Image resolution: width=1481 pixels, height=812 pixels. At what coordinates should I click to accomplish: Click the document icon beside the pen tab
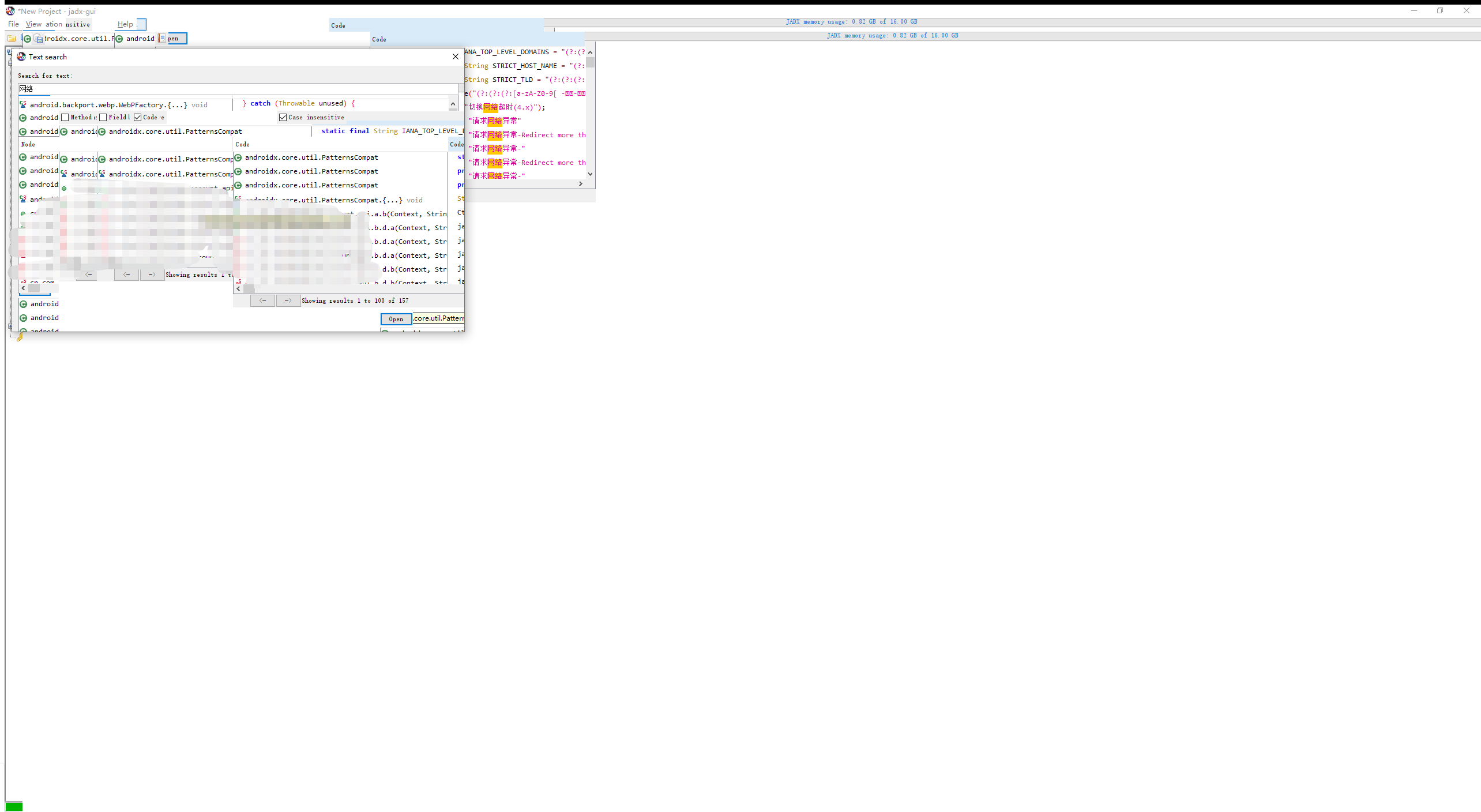click(x=161, y=39)
